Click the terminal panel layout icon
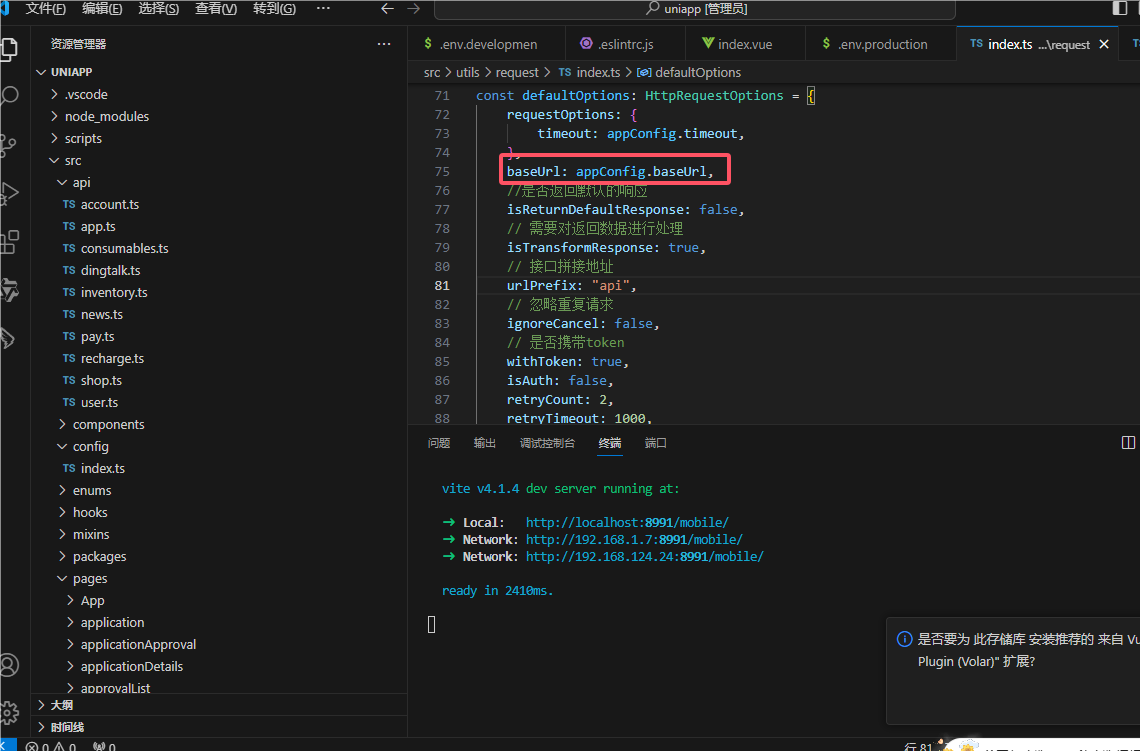Viewport: 1140px width, 751px height. pyautogui.click(x=1128, y=443)
